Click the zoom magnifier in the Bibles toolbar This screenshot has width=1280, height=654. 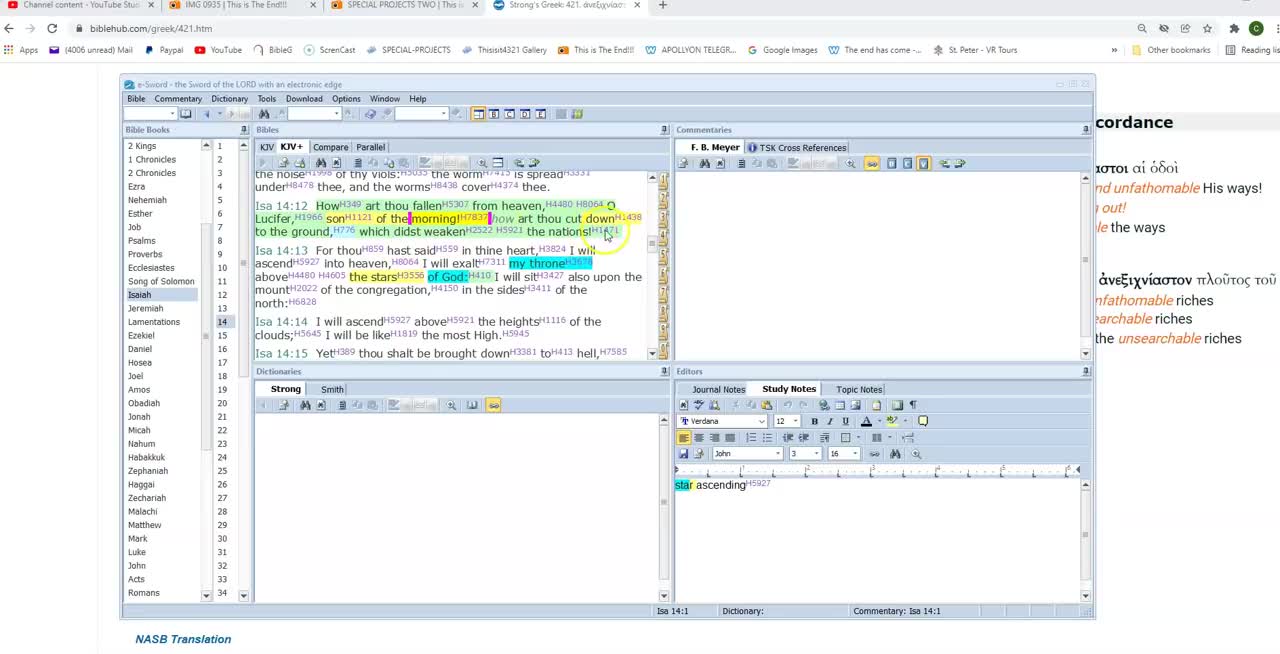click(482, 163)
